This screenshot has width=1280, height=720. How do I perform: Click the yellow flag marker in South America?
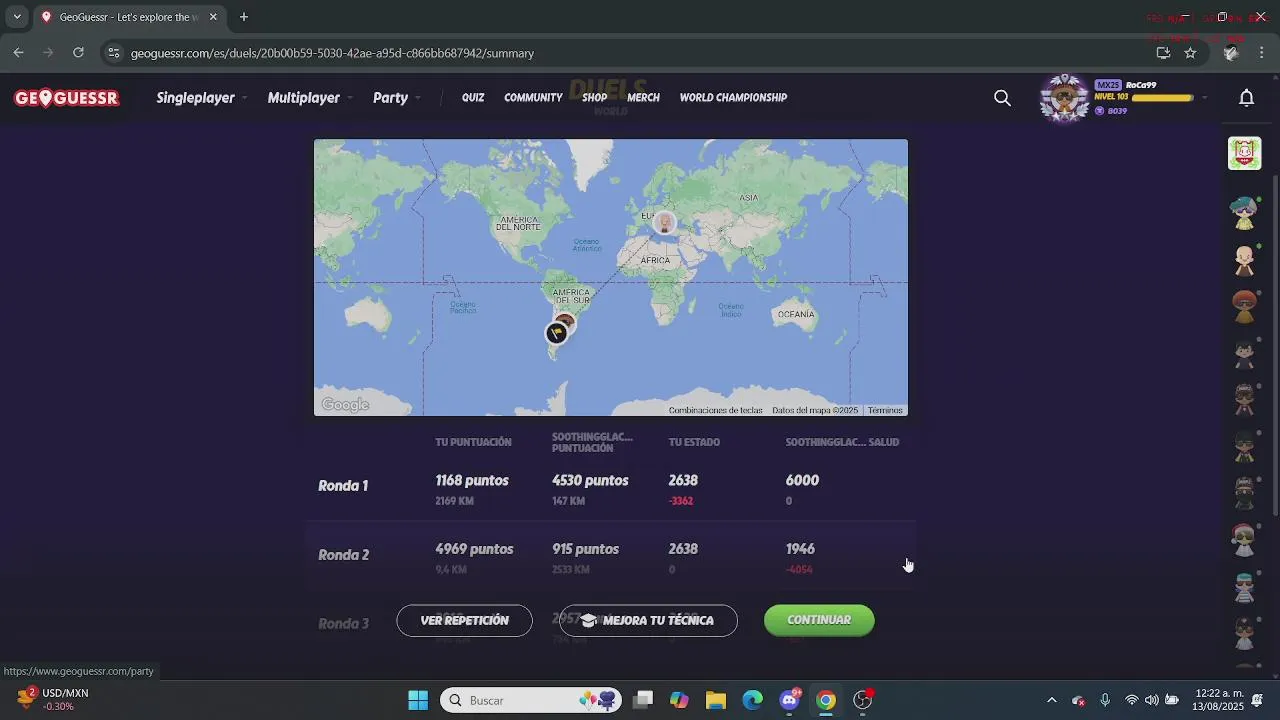(556, 333)
